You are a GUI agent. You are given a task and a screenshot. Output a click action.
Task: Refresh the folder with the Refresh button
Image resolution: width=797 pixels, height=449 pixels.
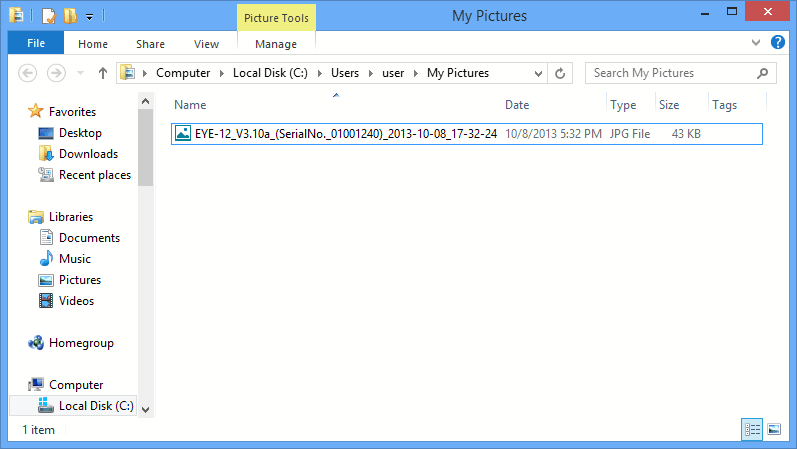click(x=560, y=74)
